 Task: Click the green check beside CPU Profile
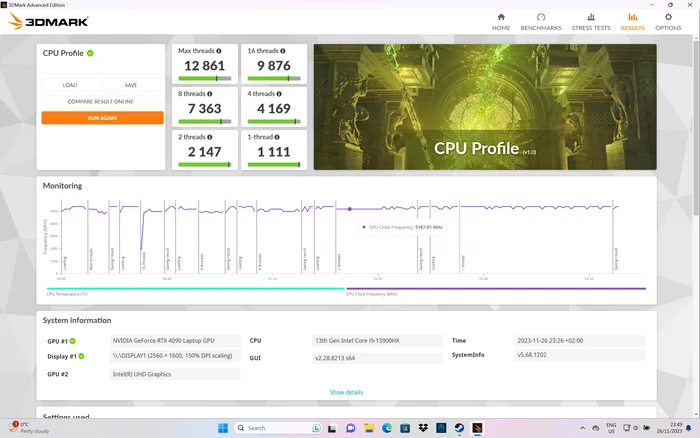[x=90, y=53]
